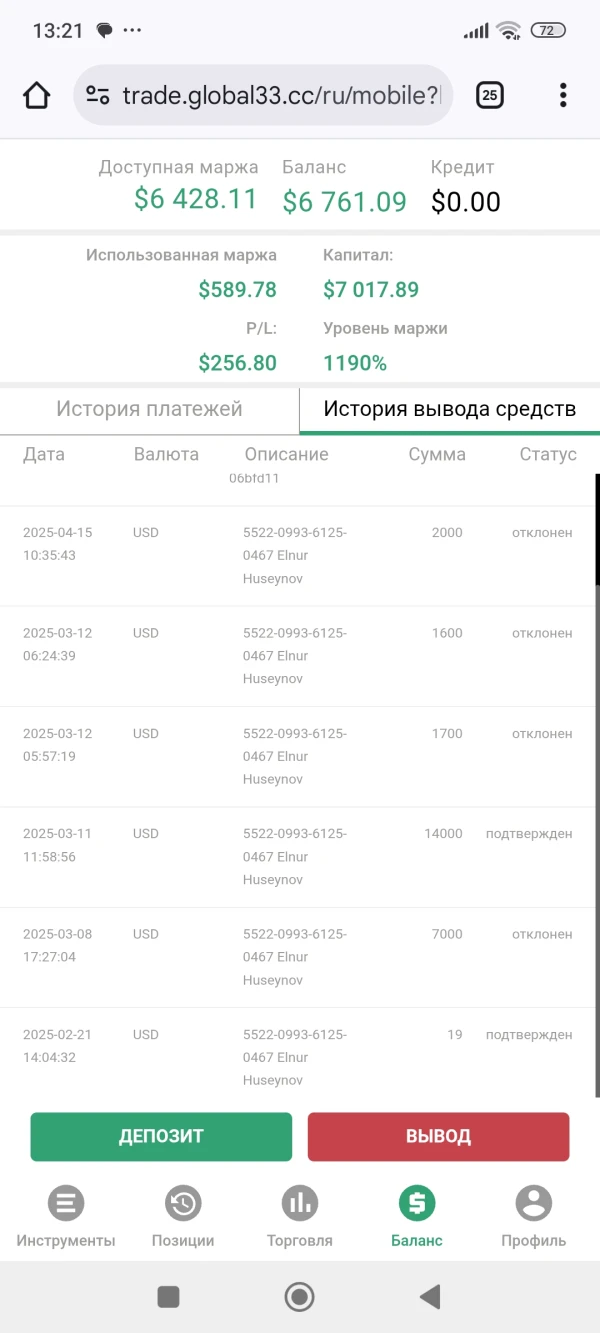This screenshot has width=600, height=1333.
Task: Click the URL address bar field
Action: tap(280, 95)
